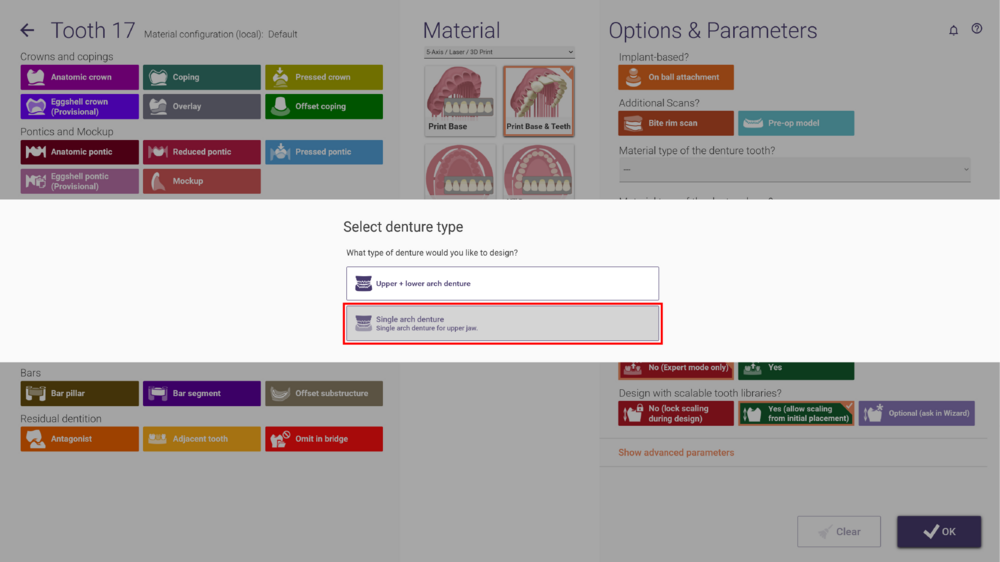
Task: Choose the Offset coping option
Action: [x=324, y=107]
